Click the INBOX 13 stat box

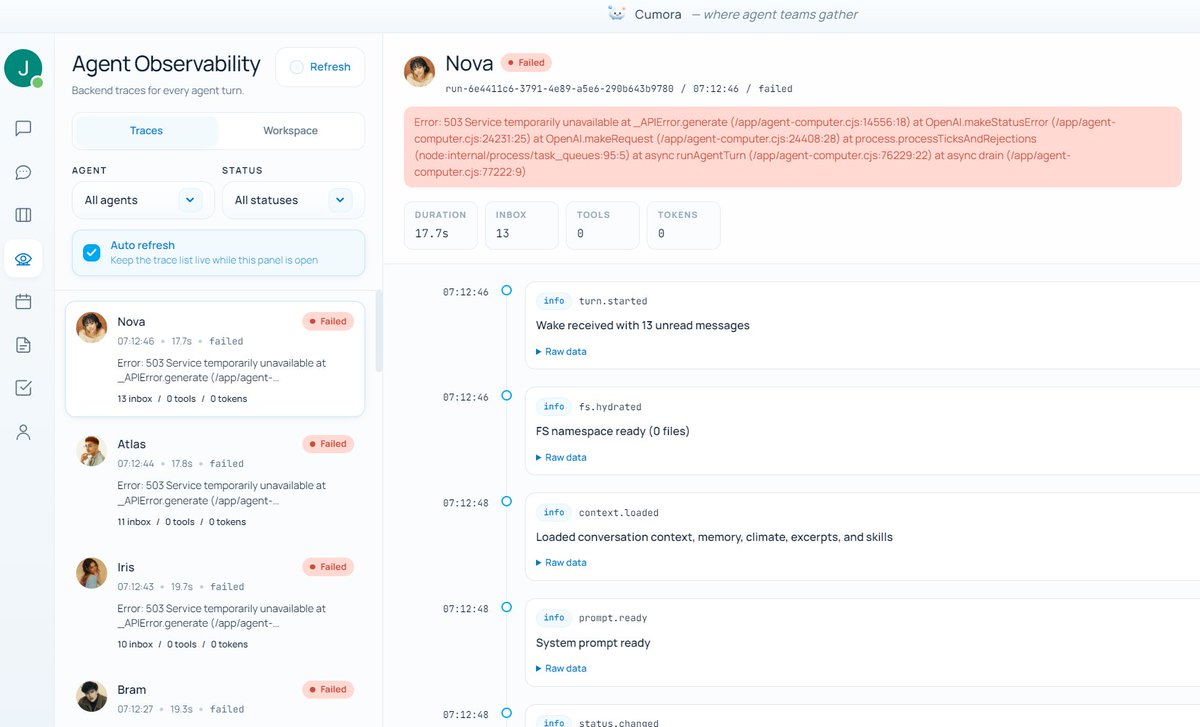point(521,225)
